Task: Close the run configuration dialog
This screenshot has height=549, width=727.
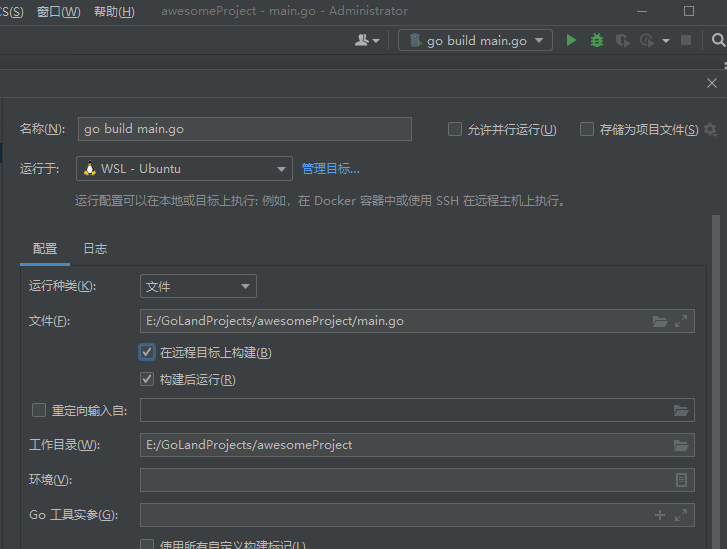Action: coord(712,83)
